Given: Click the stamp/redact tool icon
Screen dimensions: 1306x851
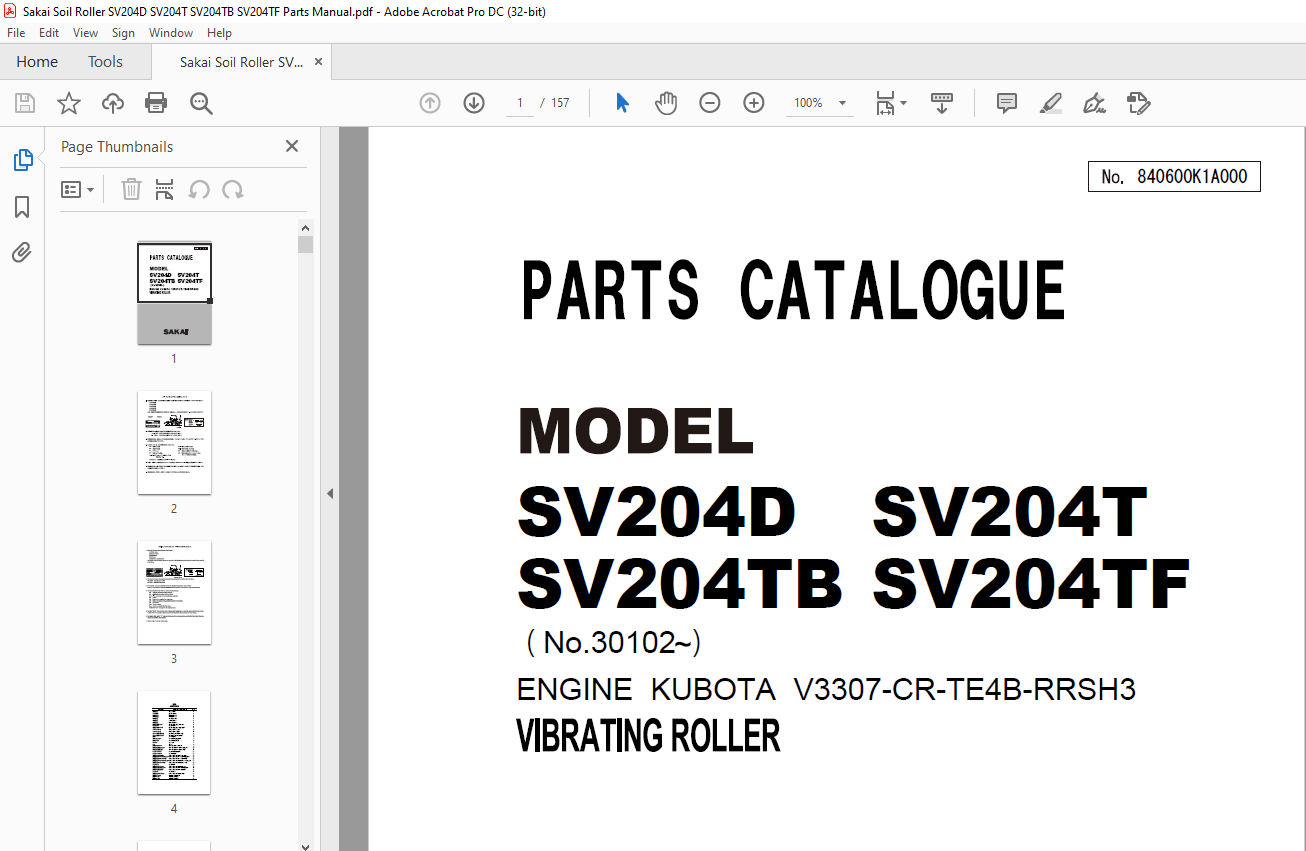Looking at the screenshot, I should 1138,103.
